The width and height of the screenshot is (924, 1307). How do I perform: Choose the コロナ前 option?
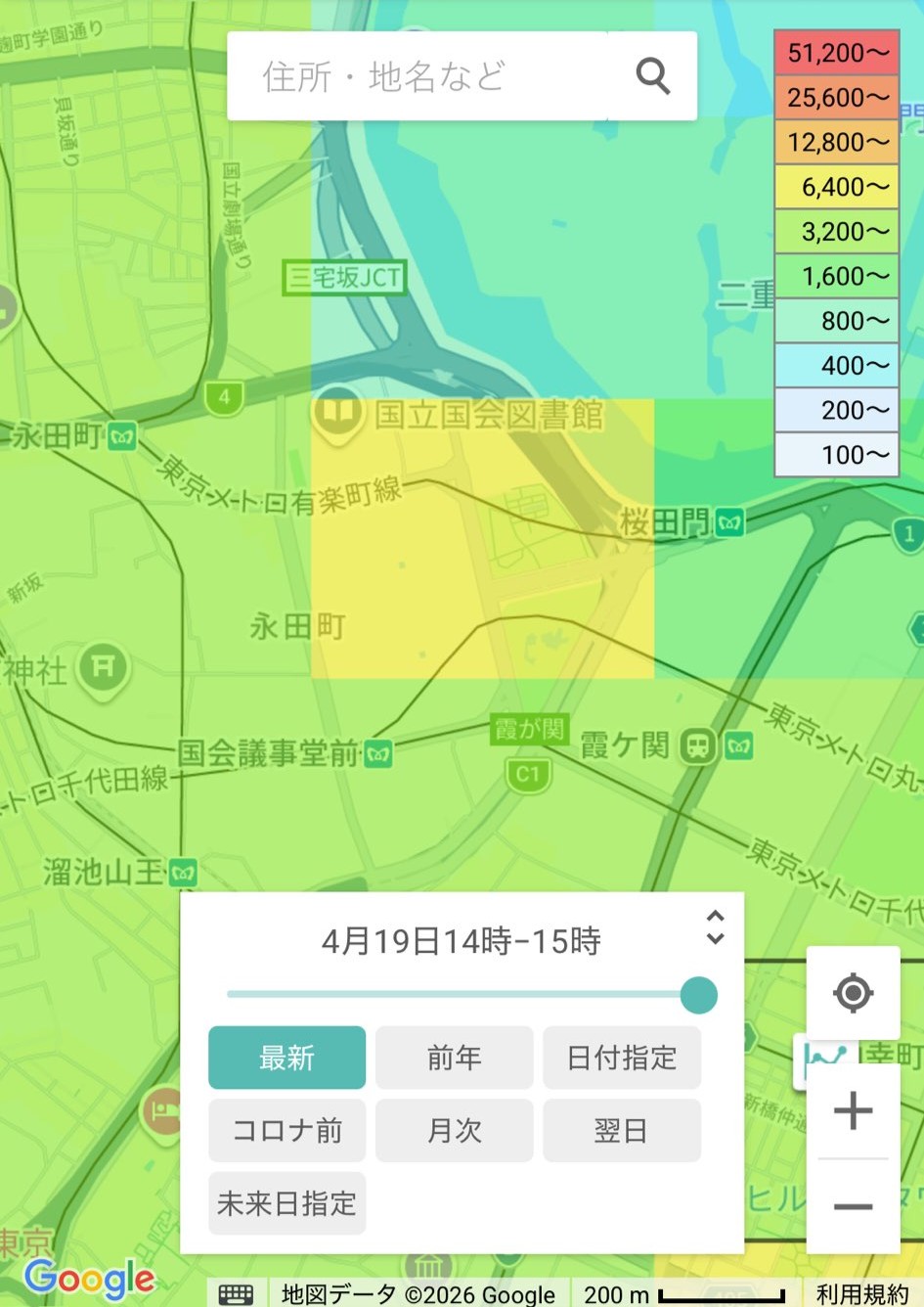286,1131
